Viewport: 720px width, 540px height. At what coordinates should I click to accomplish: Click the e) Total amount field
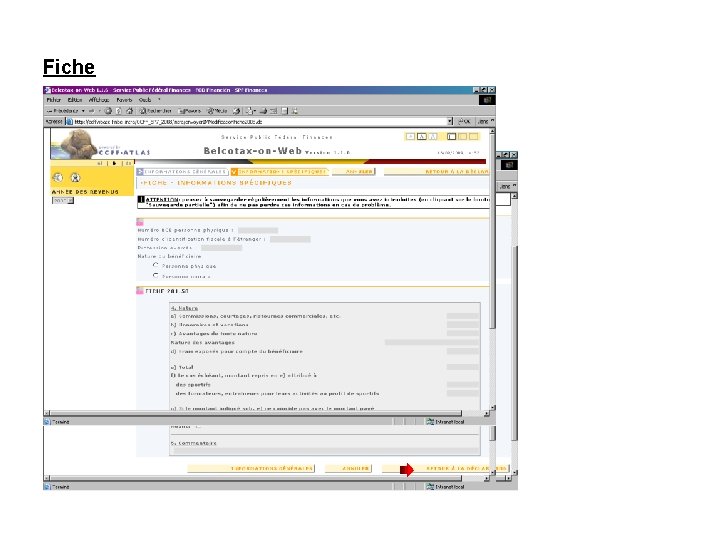tap(462, 367)
